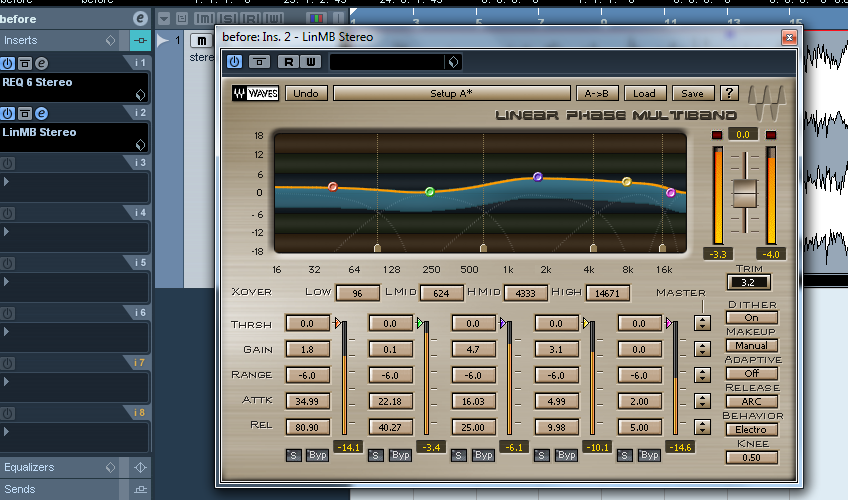Open the Waves help question mark

[x=729, y=94]
